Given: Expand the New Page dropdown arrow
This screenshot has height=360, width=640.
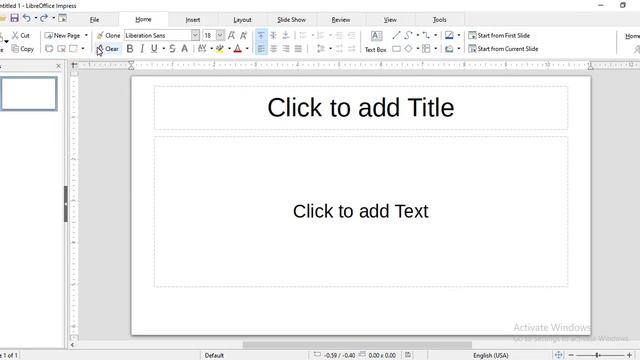Looking at the screenshot, I should click(86, 36).
